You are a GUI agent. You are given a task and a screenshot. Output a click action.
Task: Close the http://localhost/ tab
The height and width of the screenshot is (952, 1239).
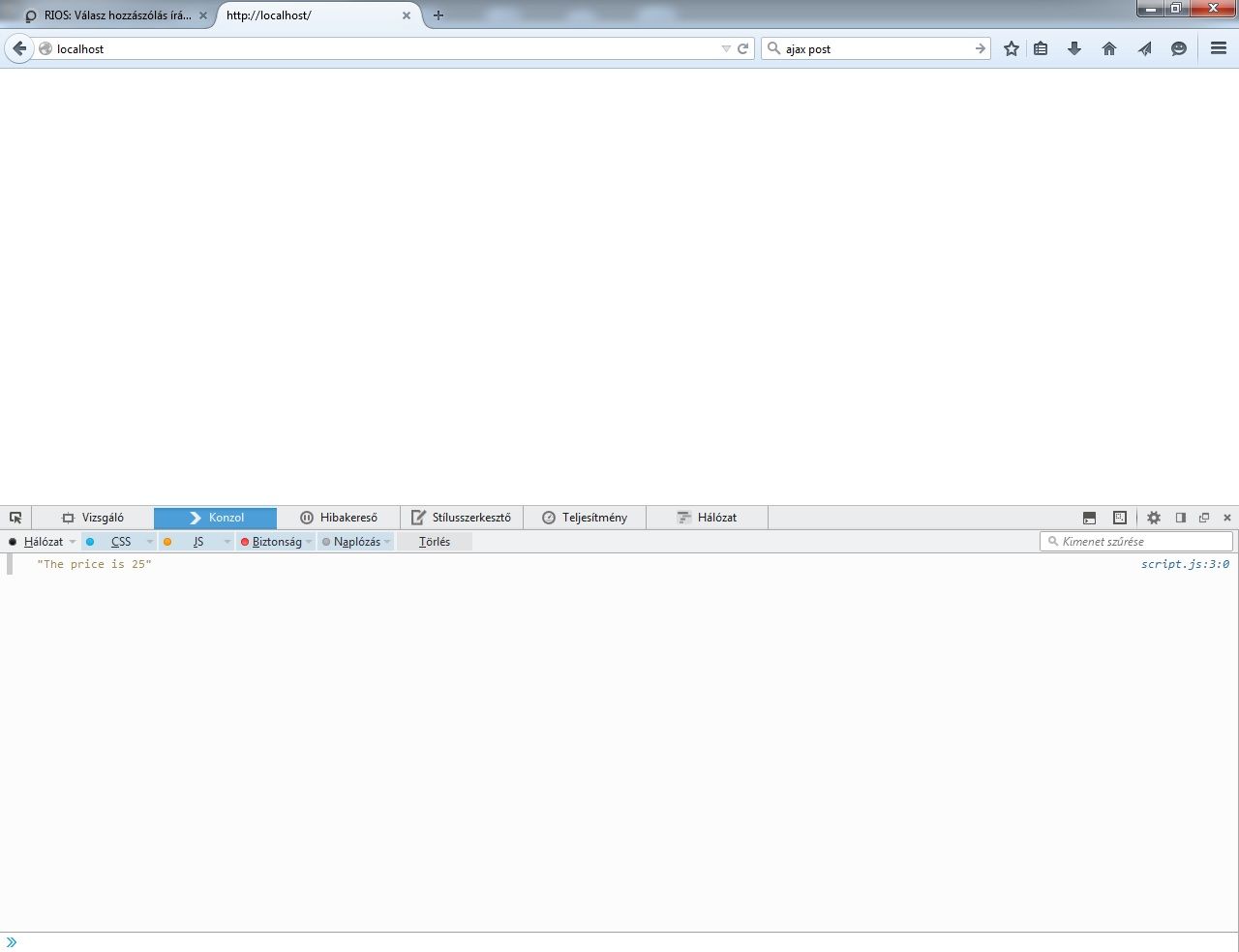pos(407,15)
